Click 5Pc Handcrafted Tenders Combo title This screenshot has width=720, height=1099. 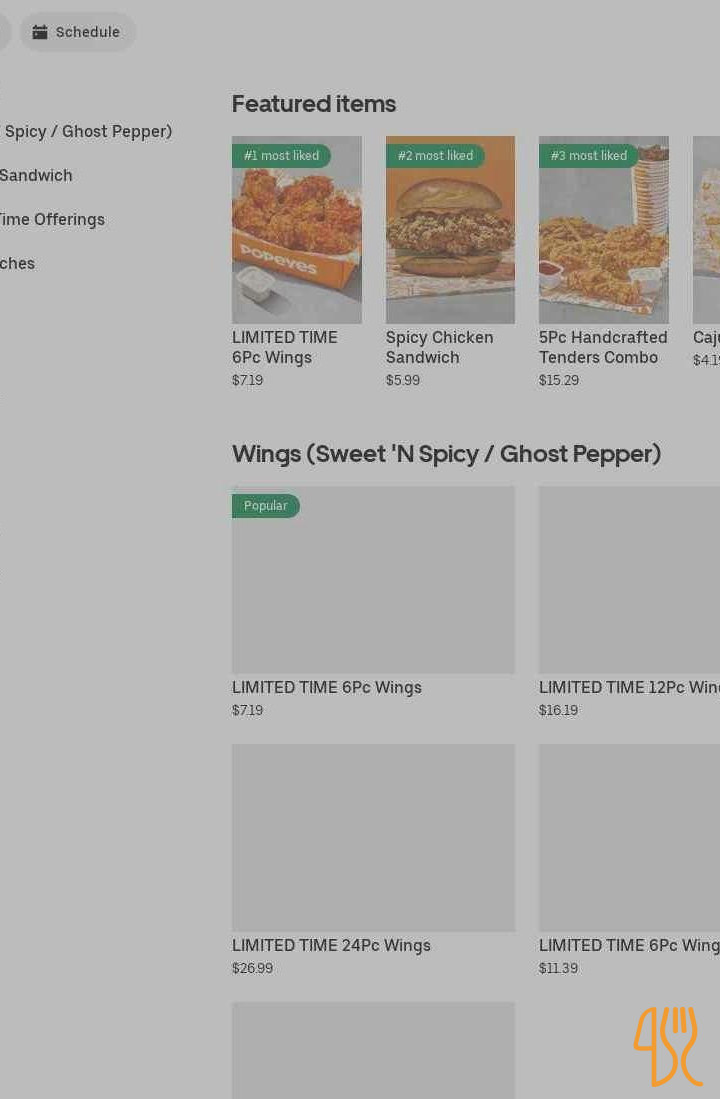tap(602, 347)
